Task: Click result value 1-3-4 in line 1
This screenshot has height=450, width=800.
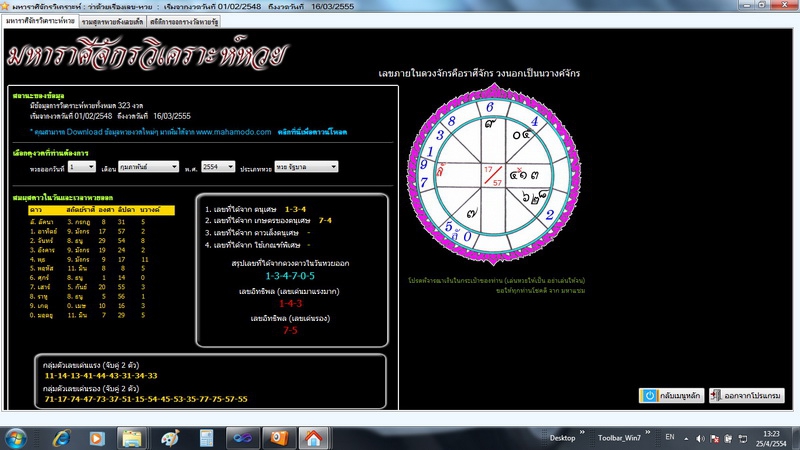Action: click(x=295, y=209)
